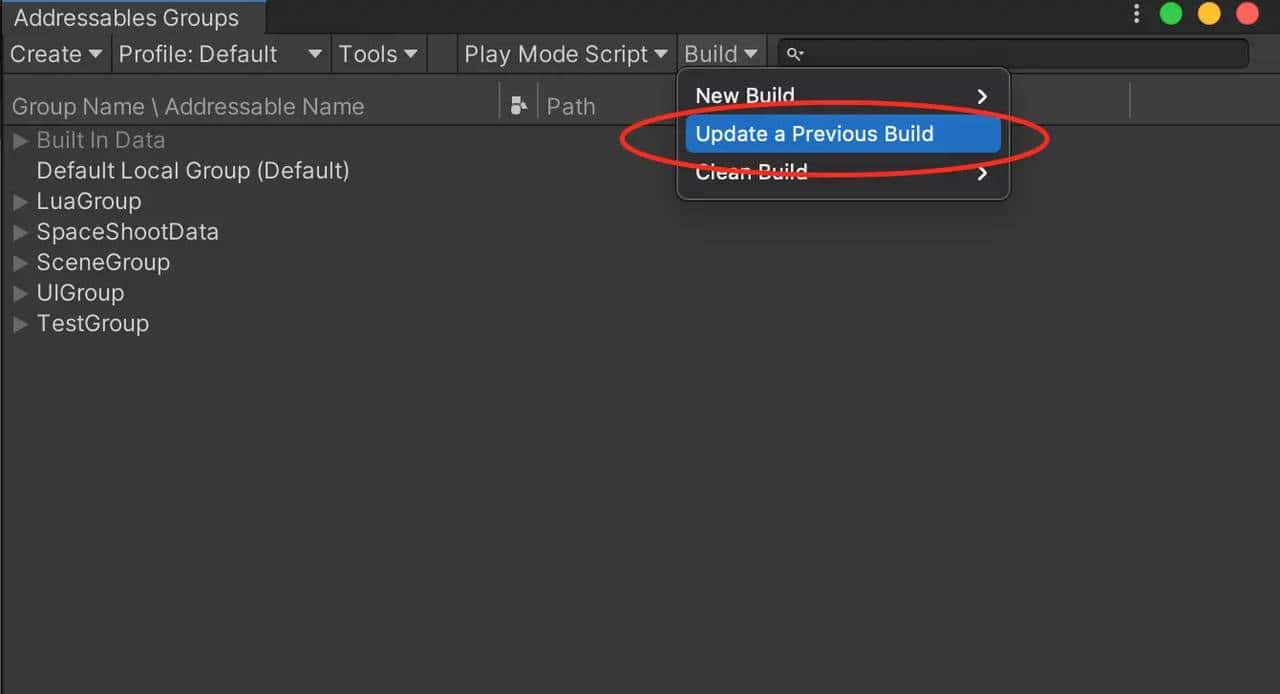1280x694 pixels.
Task: Open the Create dropdown
Action: (55, 53)
